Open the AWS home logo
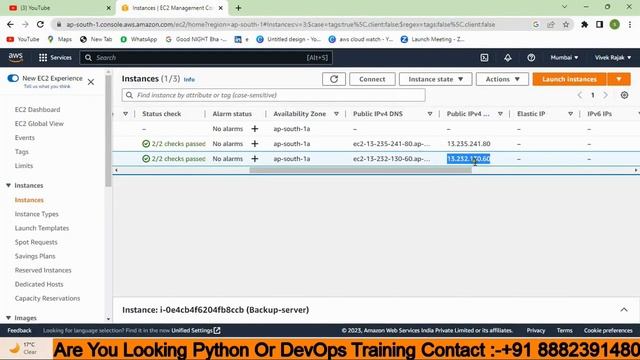The height and width of the screenshot is (360, 640). point(16,58)
